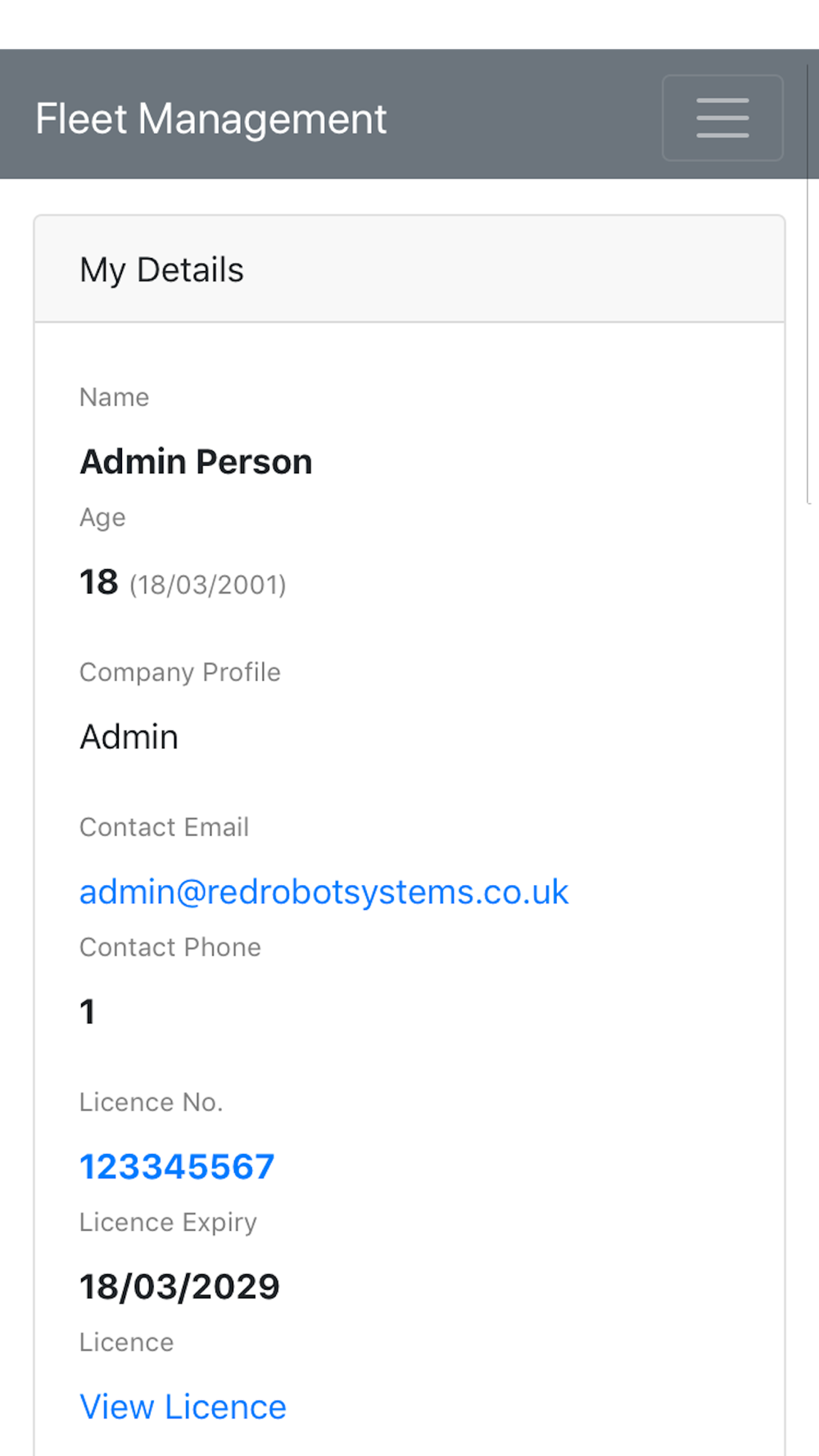Click the Company Profile label
819x1456 pixels.
tap(179, 672)
